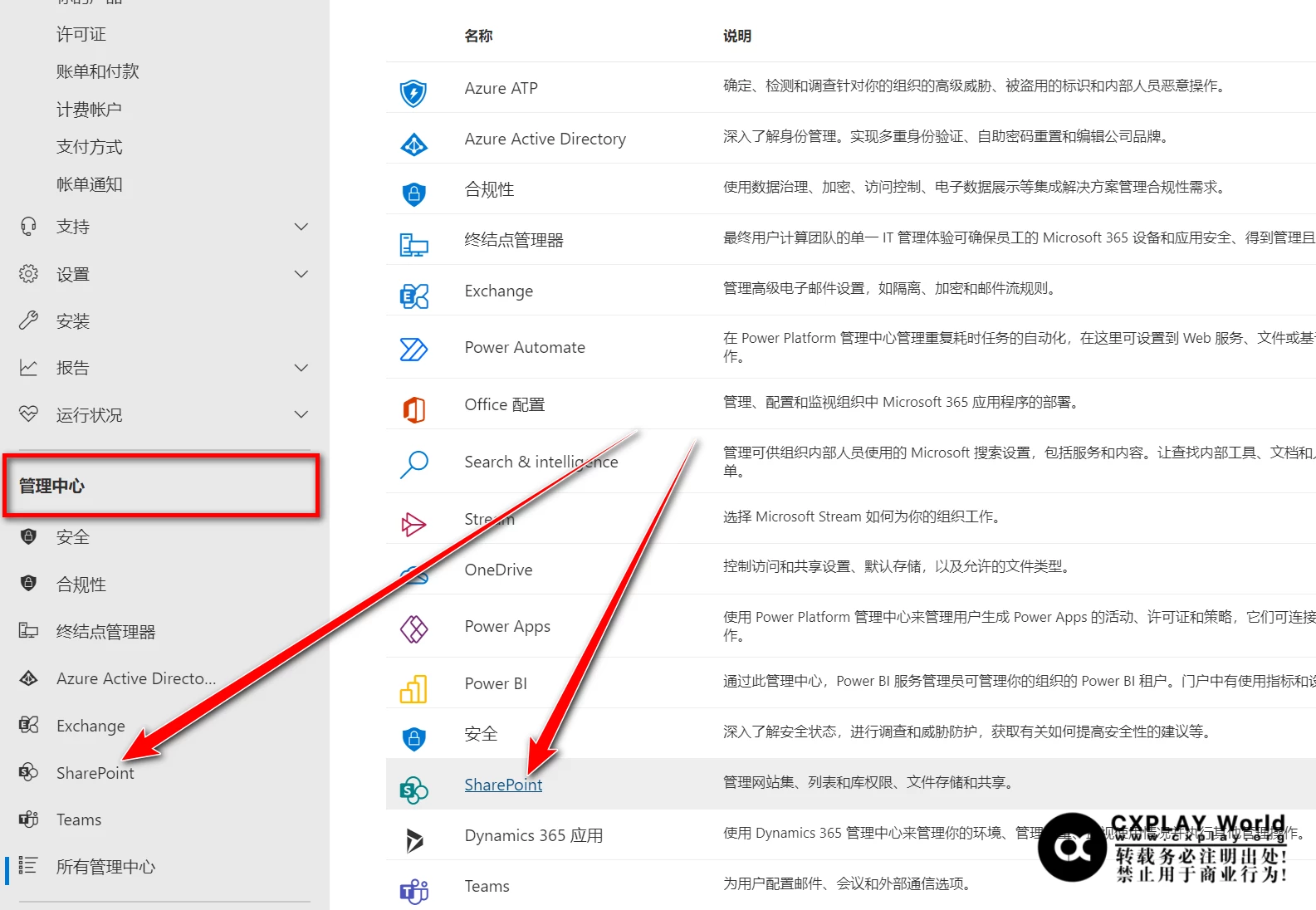Open Power BI name in table
Viewport: 1316px width, 910px height.
pyautogui.click(x=496, y=683)
